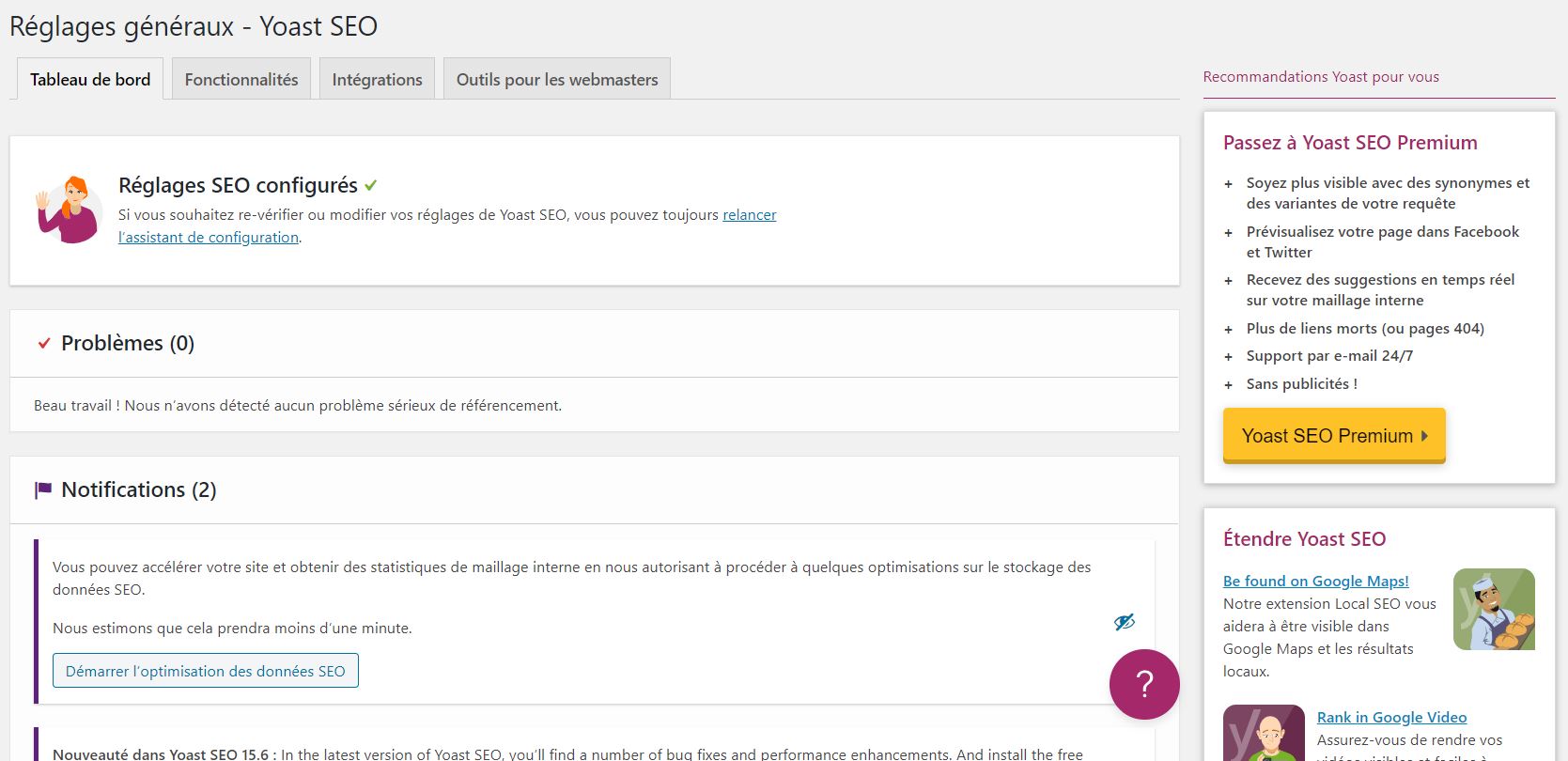Open the Fonctionnalités tab

point(241,79)
